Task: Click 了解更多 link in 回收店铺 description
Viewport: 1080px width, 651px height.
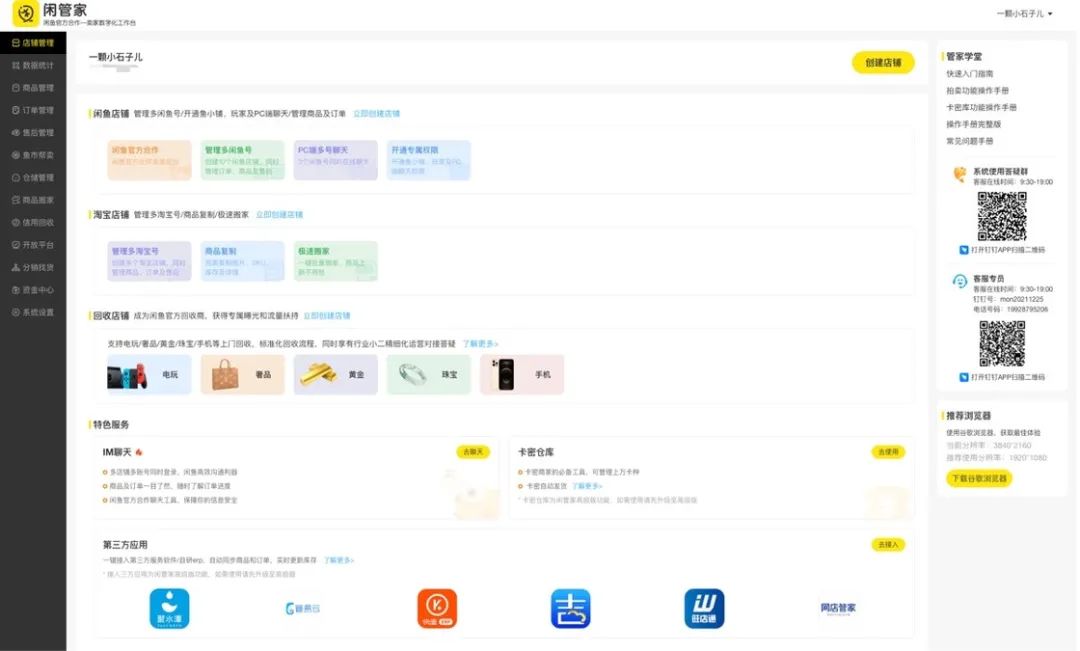Action: click(480, 343)
